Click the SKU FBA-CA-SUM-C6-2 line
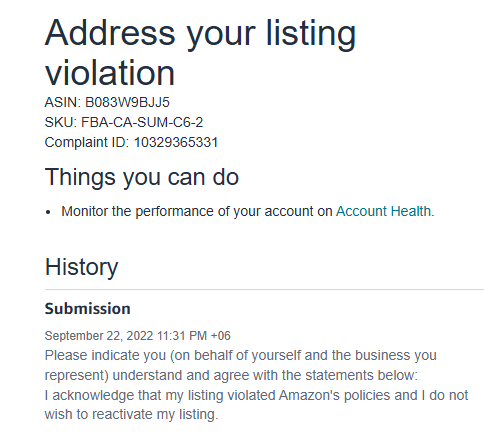Image resolution: width=484 pixels, height=433 pixels. tap(124, 122)
